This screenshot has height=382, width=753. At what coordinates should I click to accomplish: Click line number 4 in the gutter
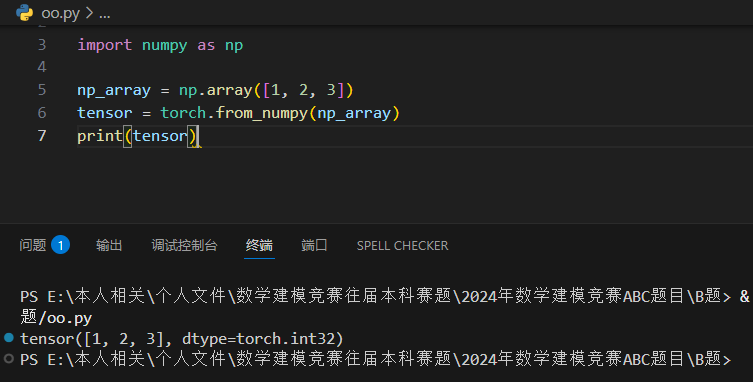[x=42, y=67]
